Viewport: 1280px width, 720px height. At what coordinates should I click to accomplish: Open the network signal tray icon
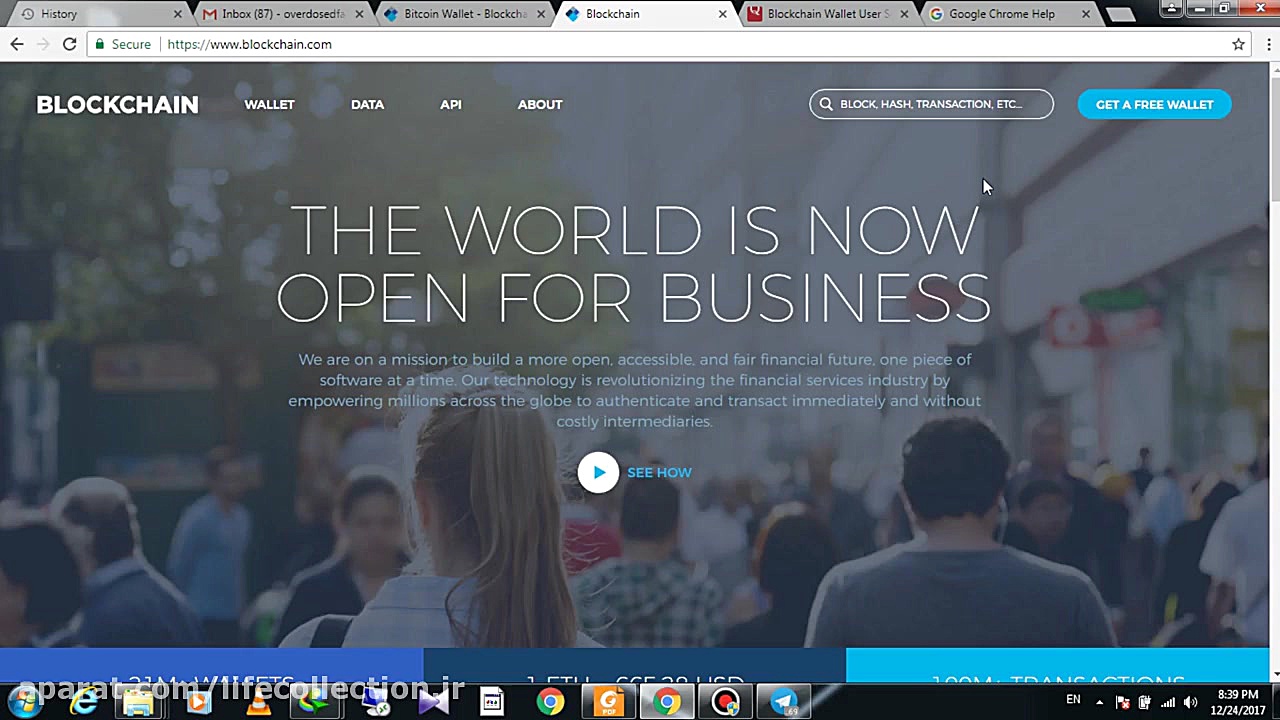tap(1168, 702)
